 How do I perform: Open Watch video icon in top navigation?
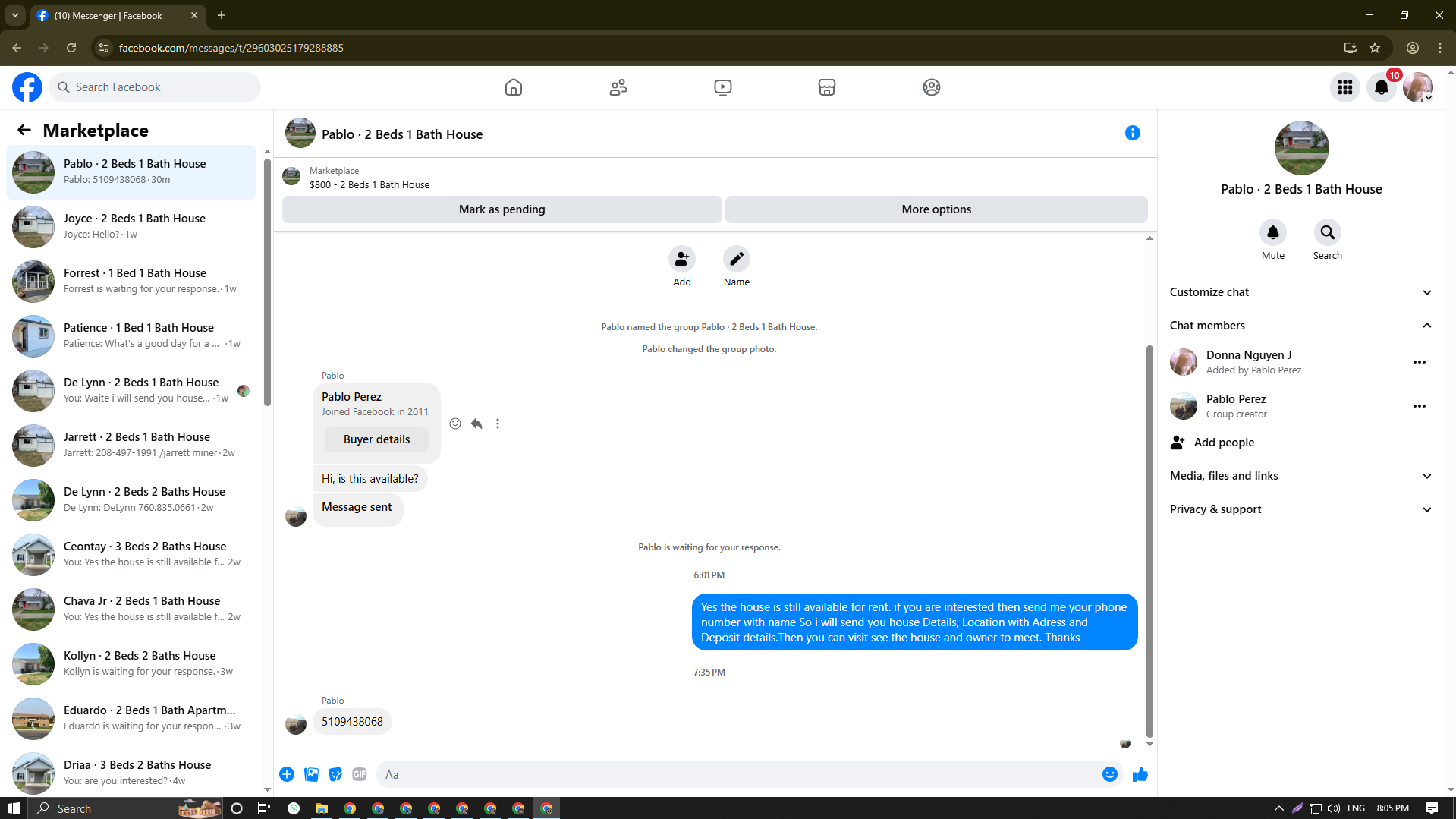click(723, 87)
